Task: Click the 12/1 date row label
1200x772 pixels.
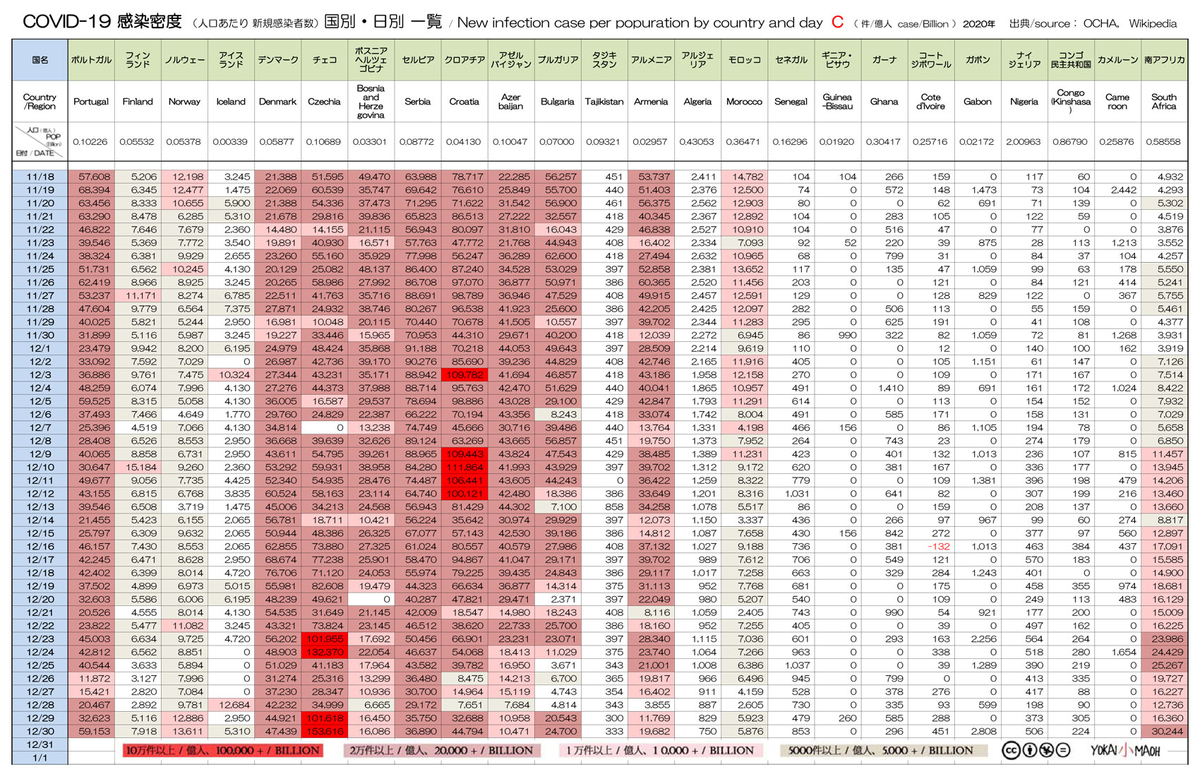Action: [x=39, y=347]
